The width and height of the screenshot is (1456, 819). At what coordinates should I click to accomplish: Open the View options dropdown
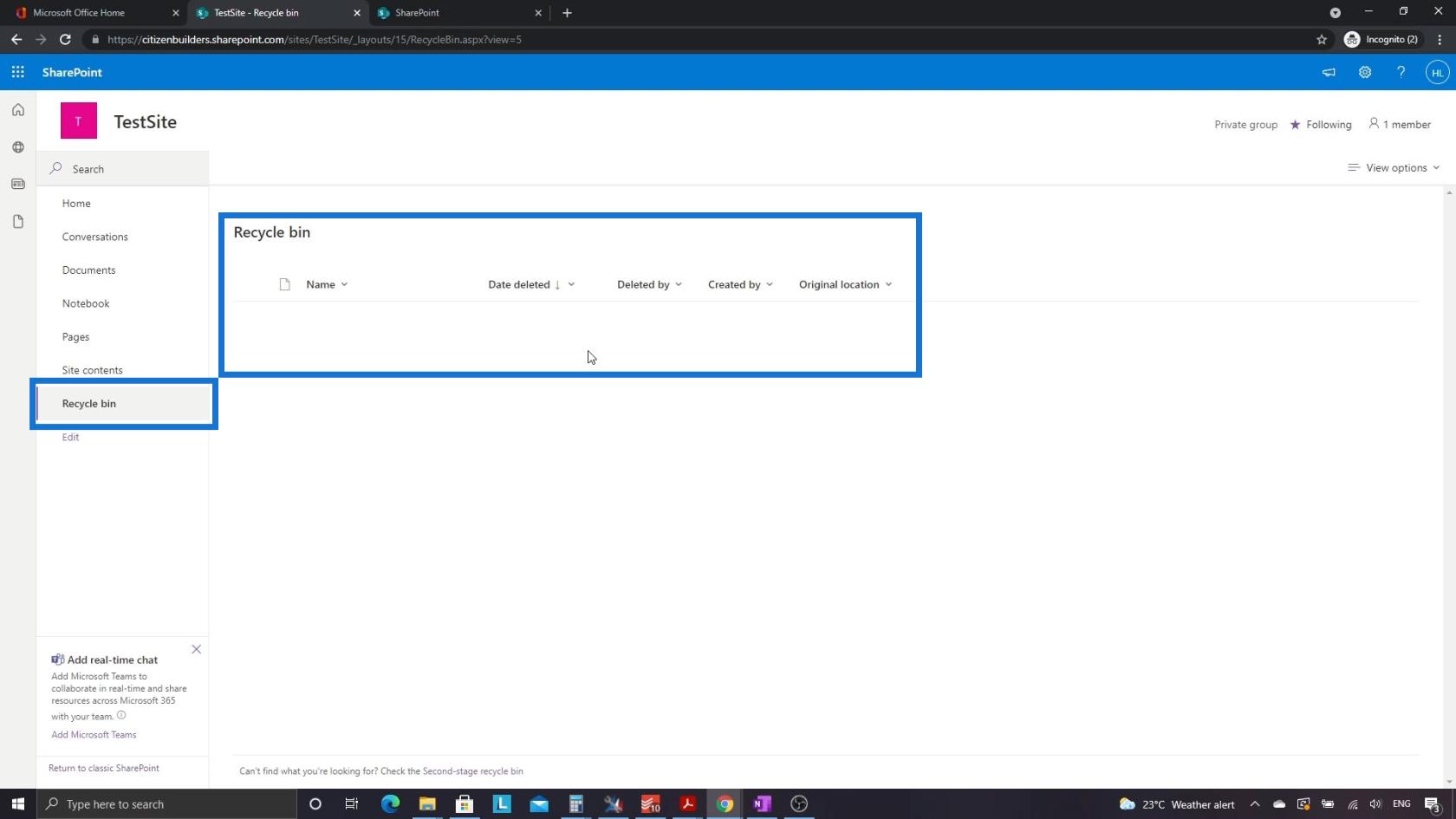click(1394, 167)
